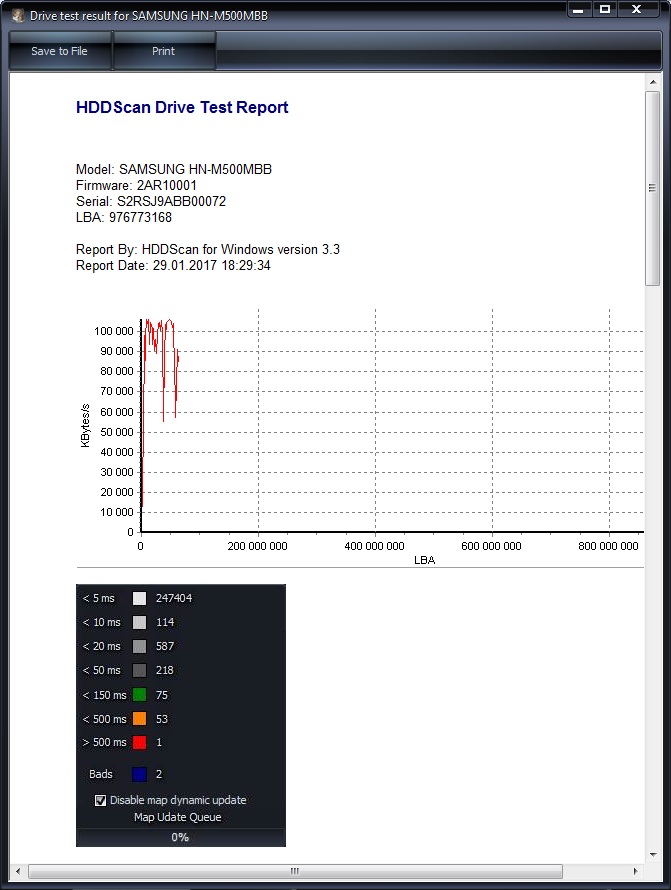The height and width of the screenshot is (890, 671).
Task: Click the Serial: S2RSJ9ABB00072 line
Action: tap(151, 201)
